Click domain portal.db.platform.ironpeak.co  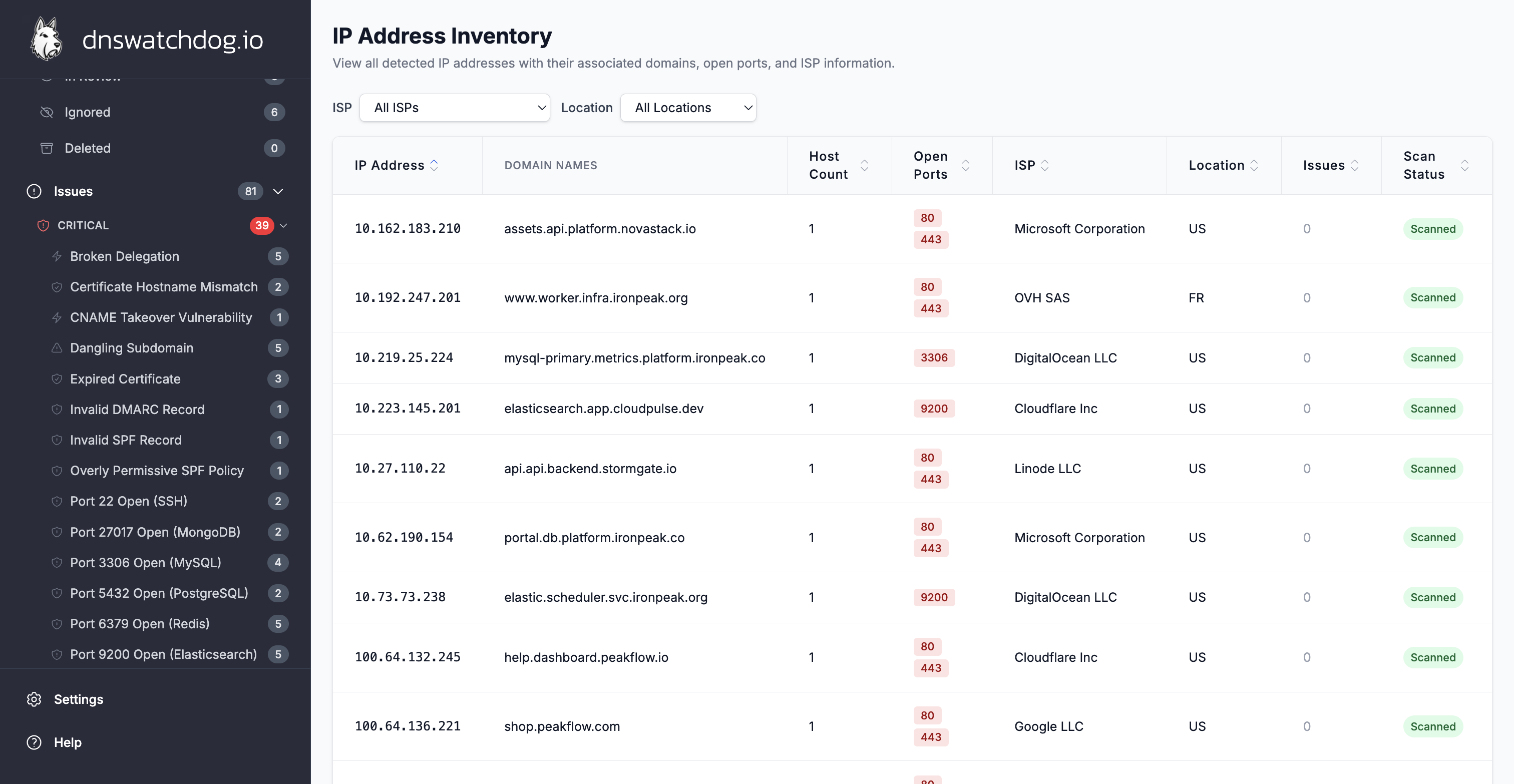594,537
